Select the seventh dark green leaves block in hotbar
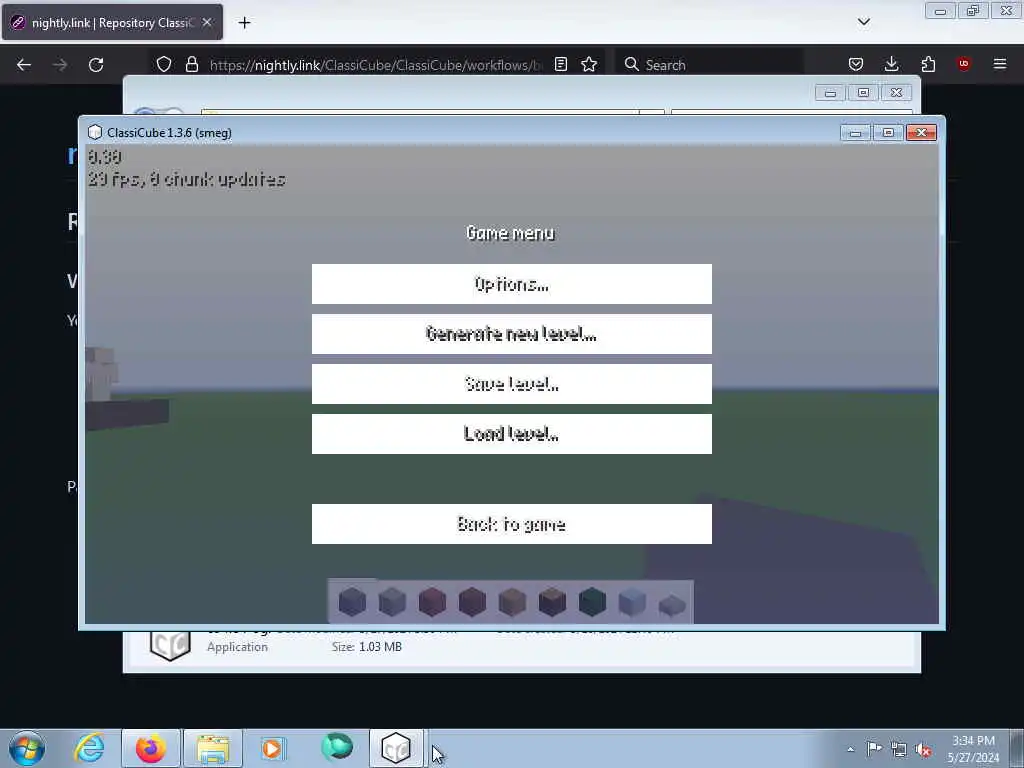Viewport: 1024px width, 768px height. coord(592,602)
